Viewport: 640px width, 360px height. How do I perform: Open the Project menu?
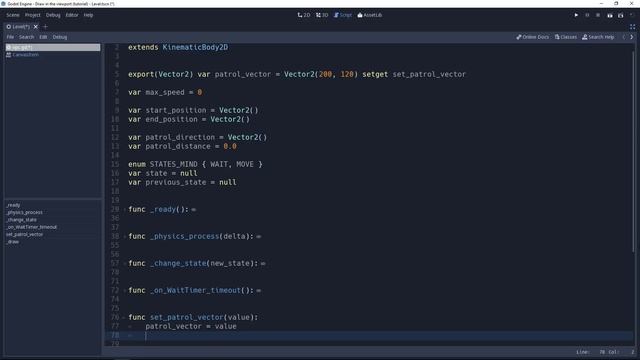click(33, 15)
